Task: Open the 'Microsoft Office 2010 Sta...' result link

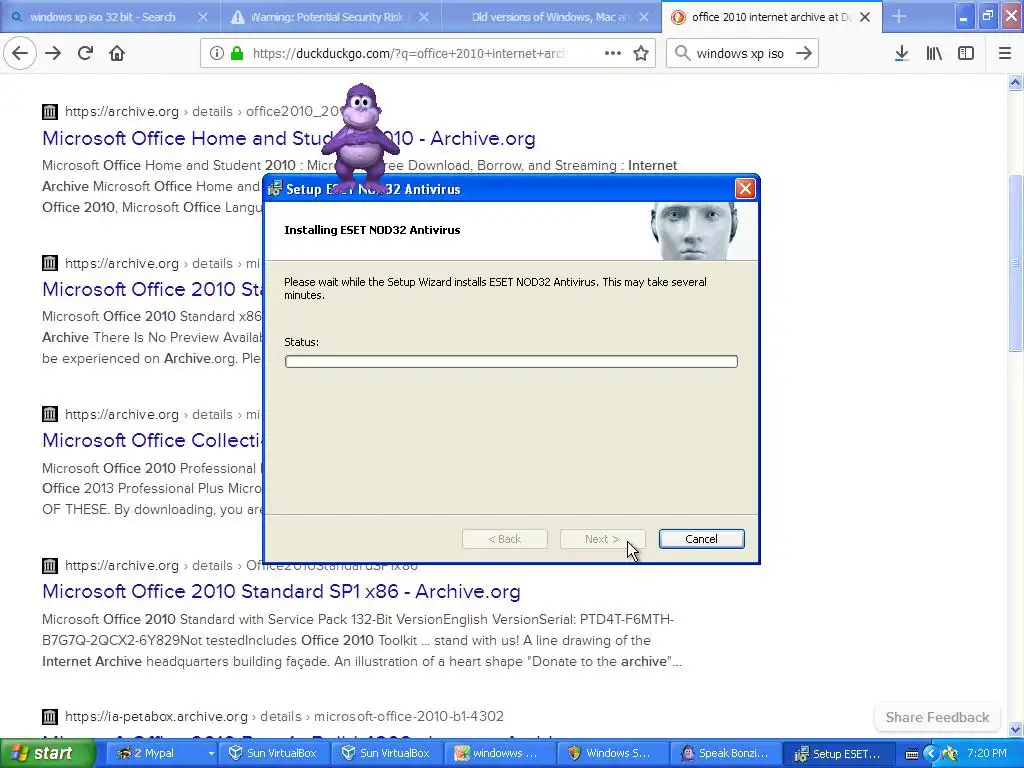Action: 152,289
